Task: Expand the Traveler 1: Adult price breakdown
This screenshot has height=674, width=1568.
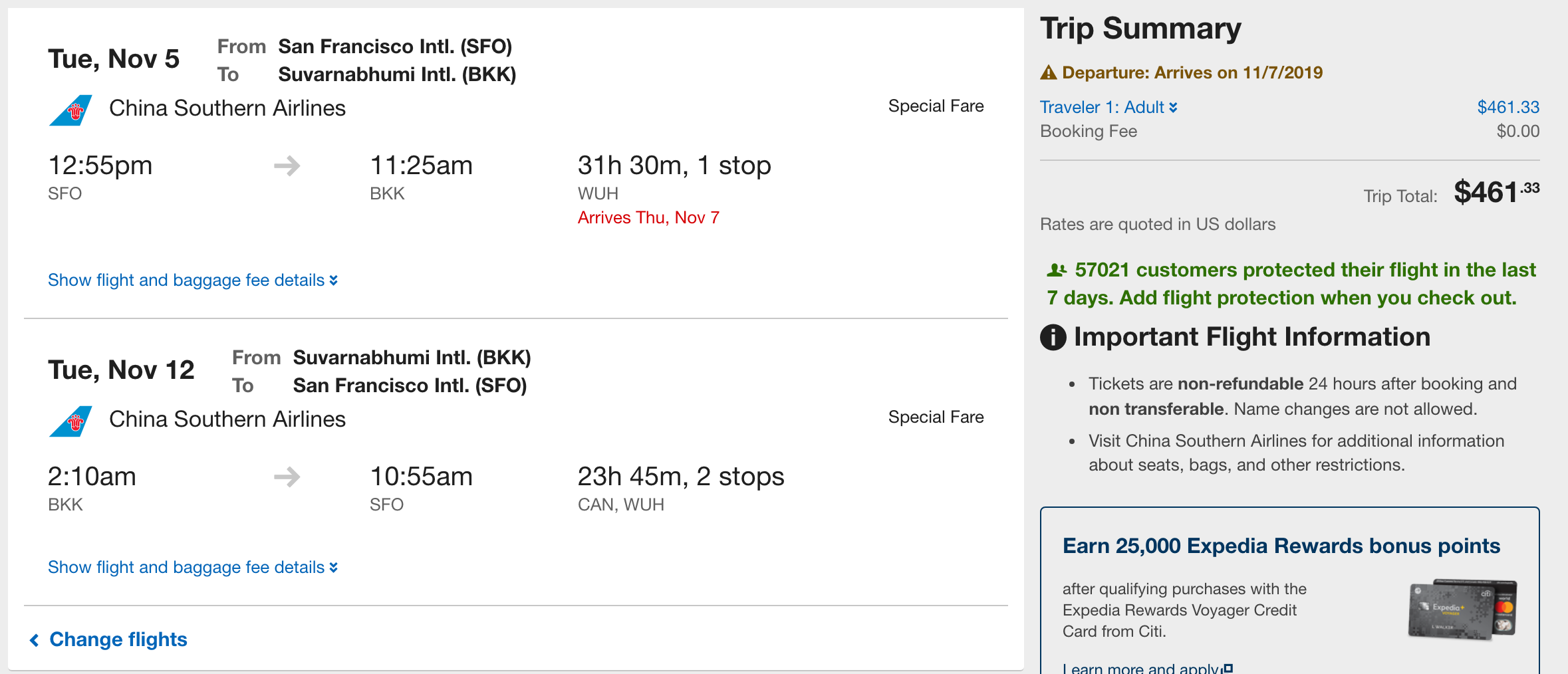Action: point(1109,107)
